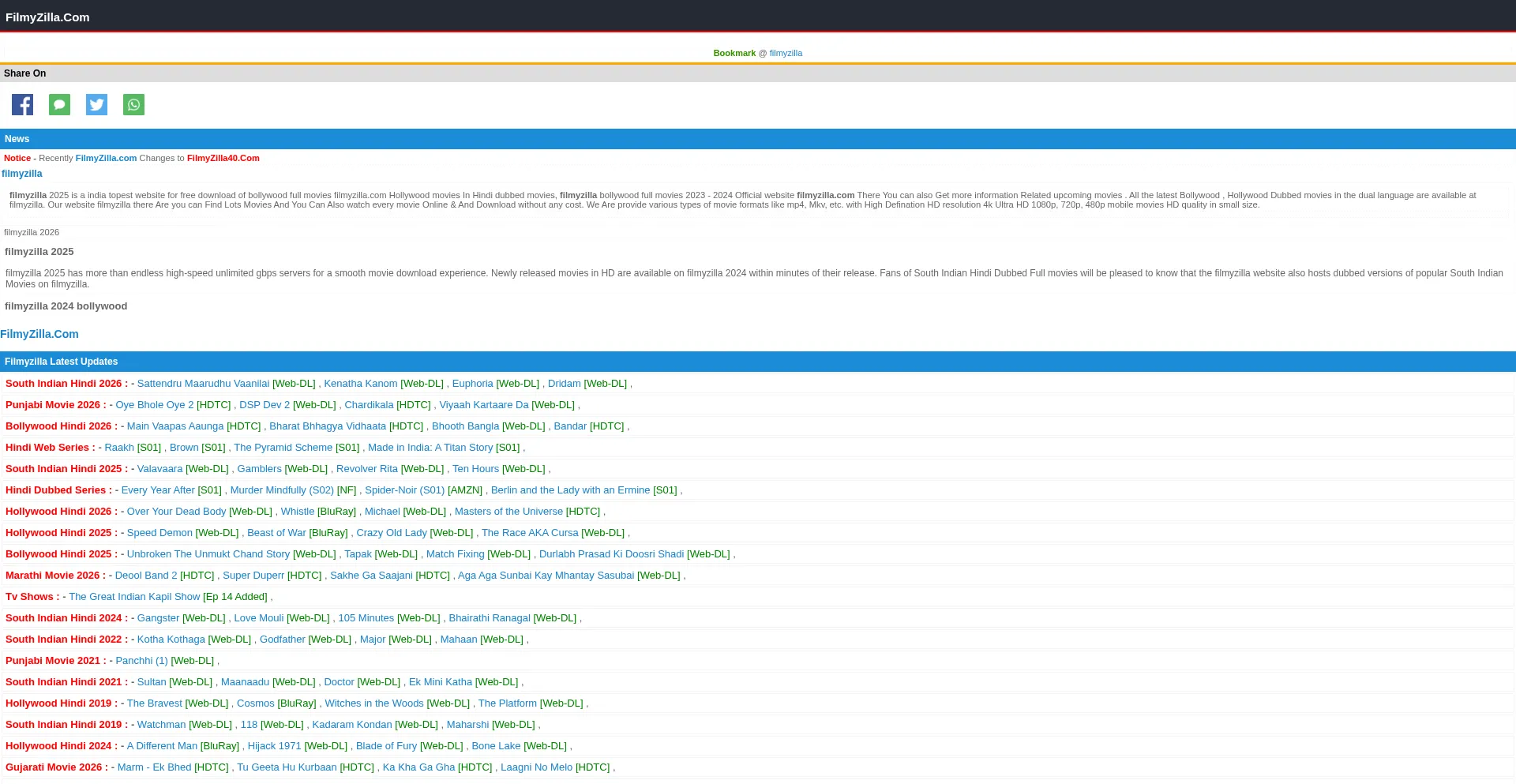Open Euphoria movie link
This screenshot has width=1516, height=784.
click(x=473, y=384)
